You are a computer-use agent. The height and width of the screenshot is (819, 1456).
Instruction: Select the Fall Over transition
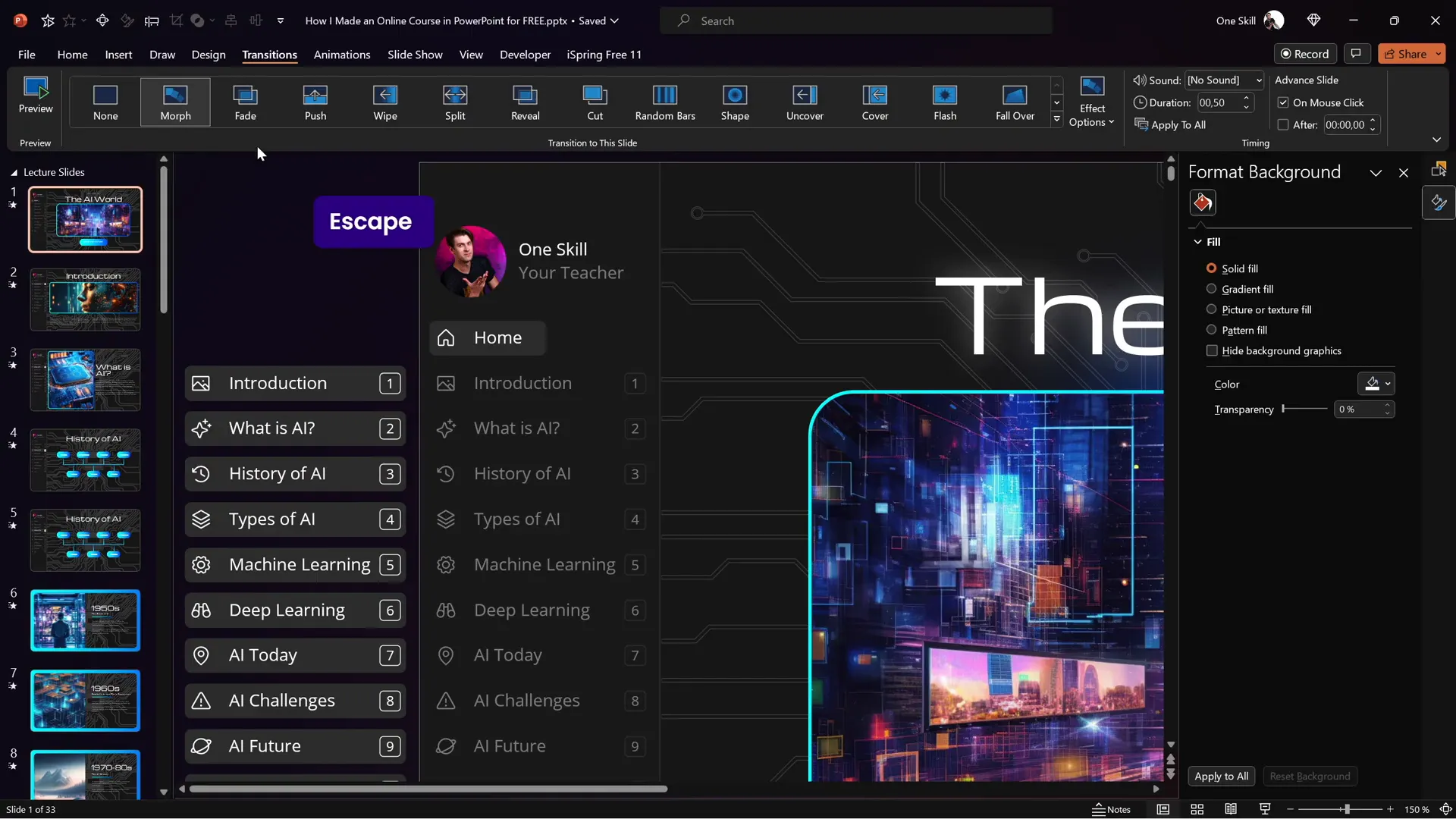[x=1015, y=102]
